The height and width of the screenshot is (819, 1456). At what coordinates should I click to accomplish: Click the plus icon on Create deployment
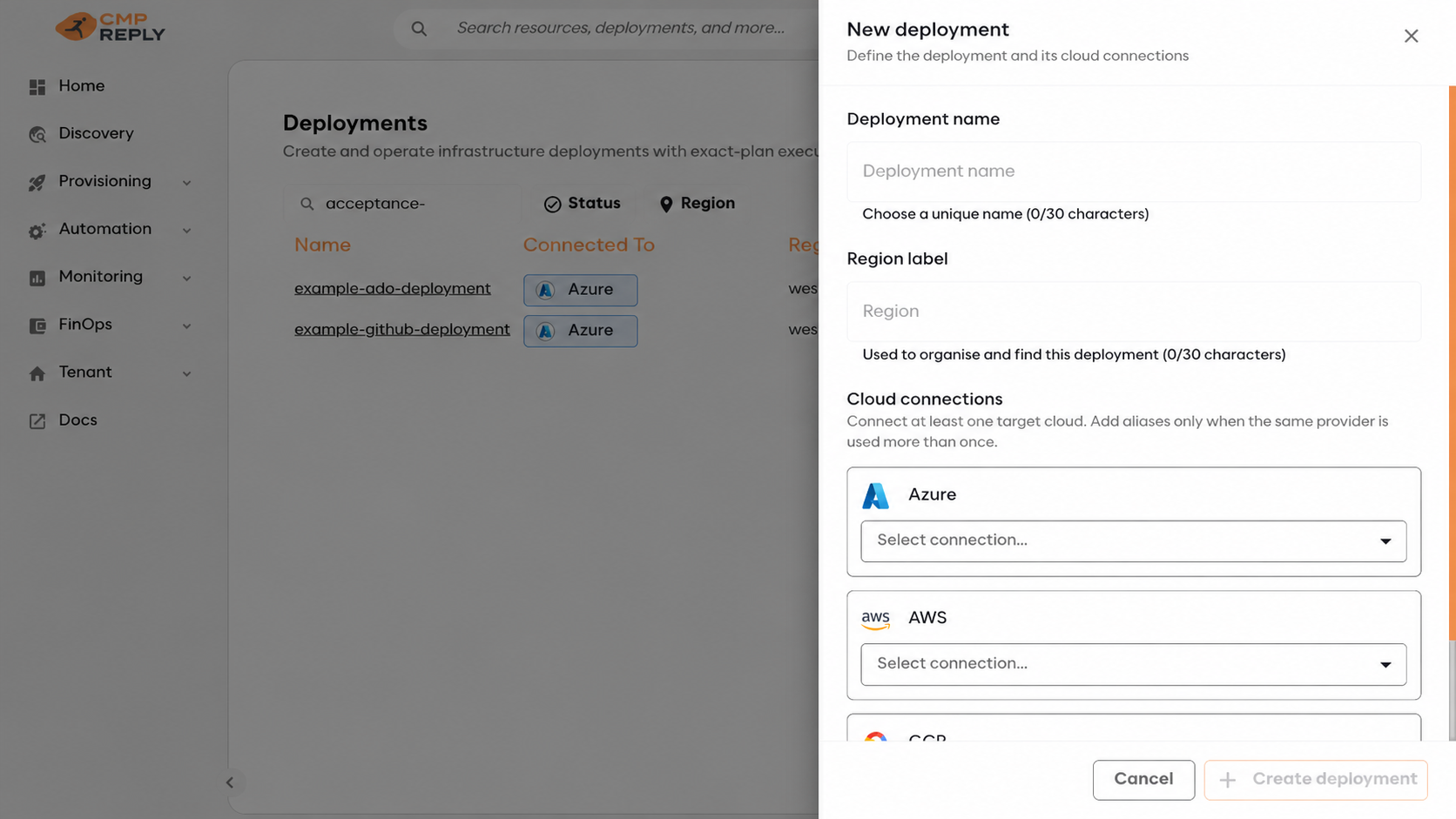(1227, 780)
